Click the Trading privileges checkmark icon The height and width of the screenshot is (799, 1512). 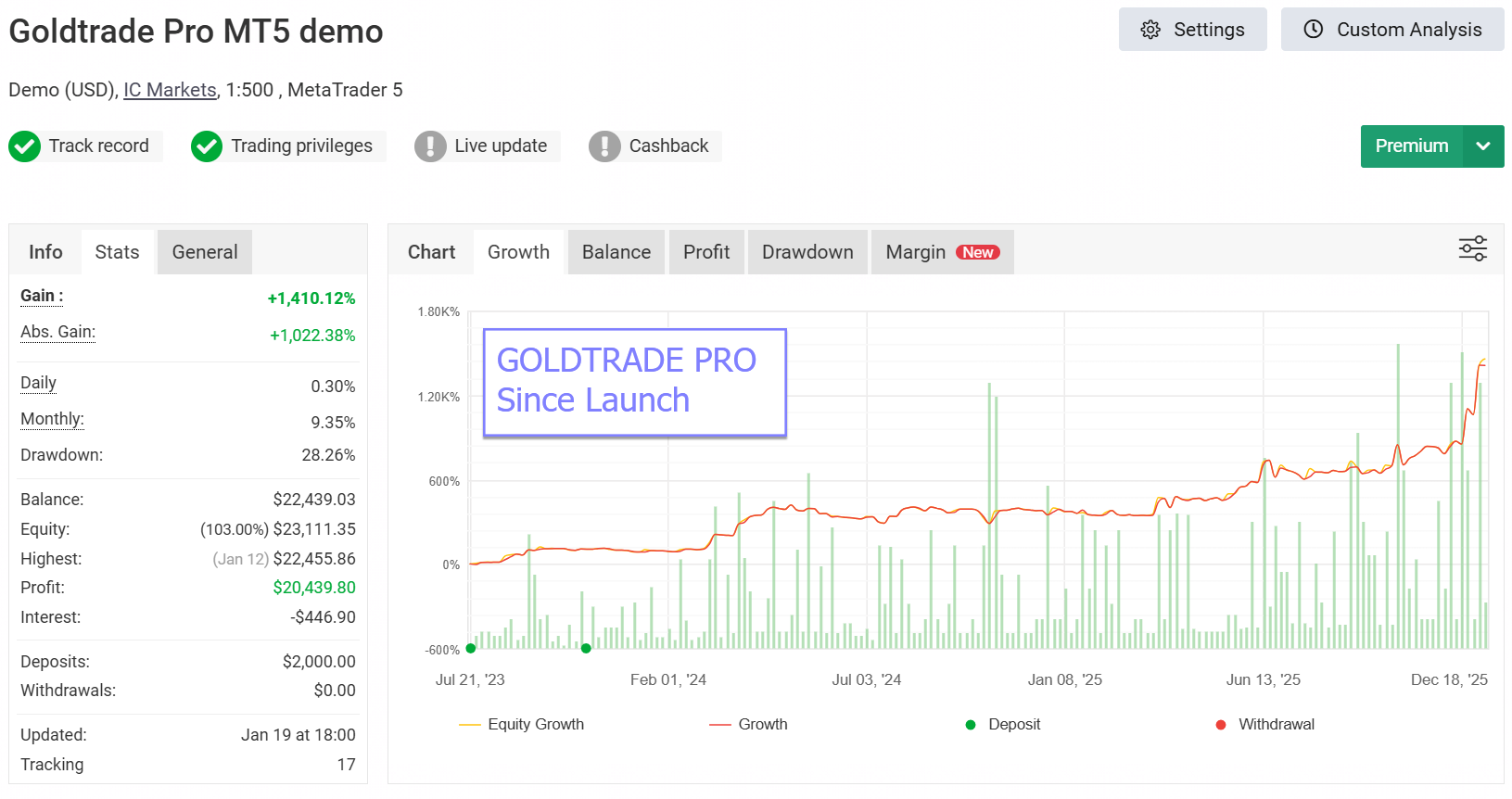[x=207, y=146]
